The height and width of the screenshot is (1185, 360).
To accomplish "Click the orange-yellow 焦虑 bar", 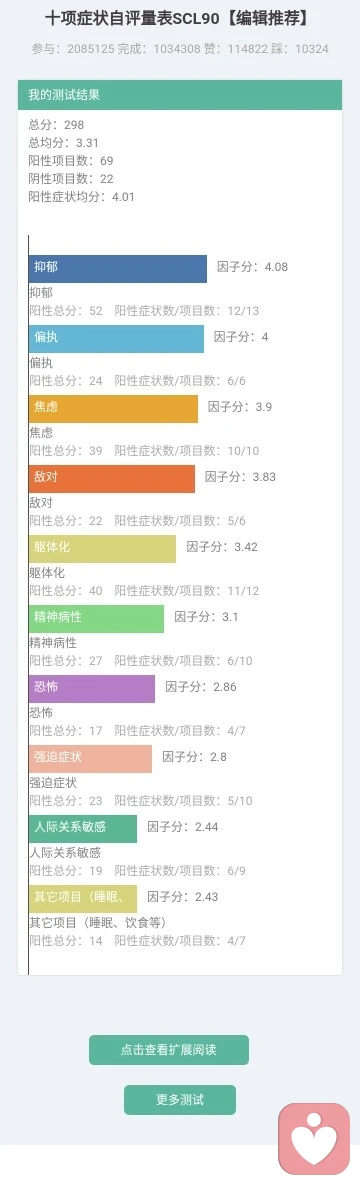I will pyautogui.click(x=113, y=409).
